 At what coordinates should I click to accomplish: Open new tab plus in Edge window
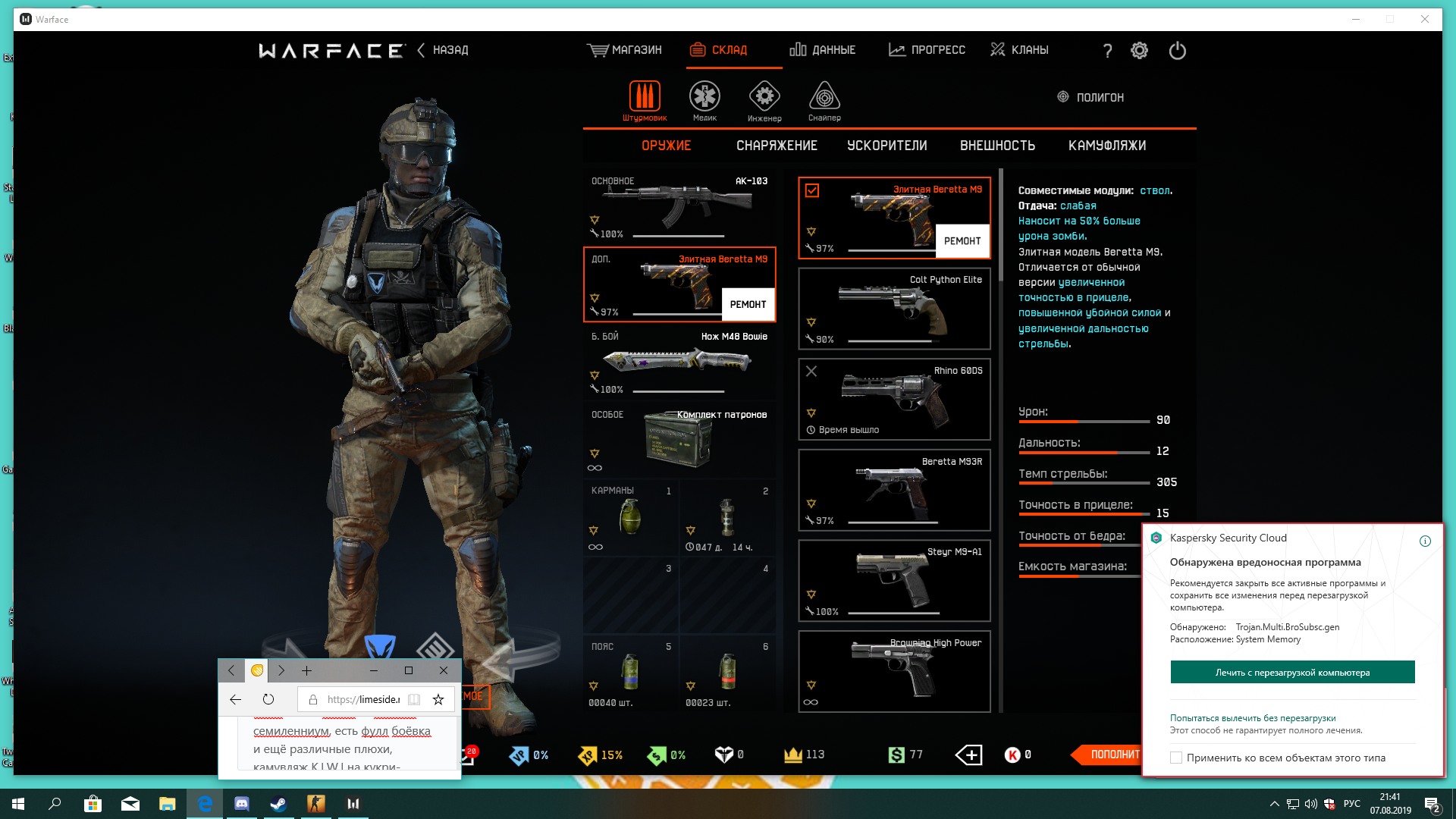tap(306, 670)
